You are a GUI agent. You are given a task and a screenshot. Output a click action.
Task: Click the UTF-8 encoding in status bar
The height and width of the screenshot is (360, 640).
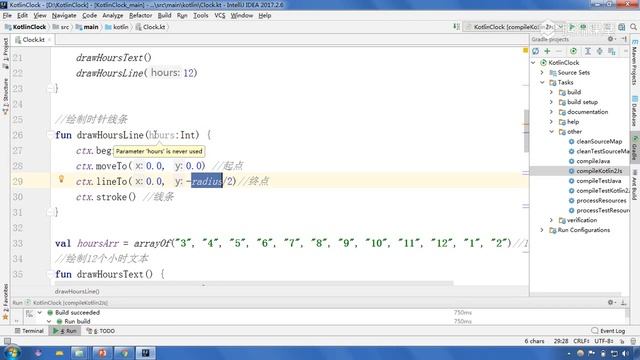coord(604,341)
